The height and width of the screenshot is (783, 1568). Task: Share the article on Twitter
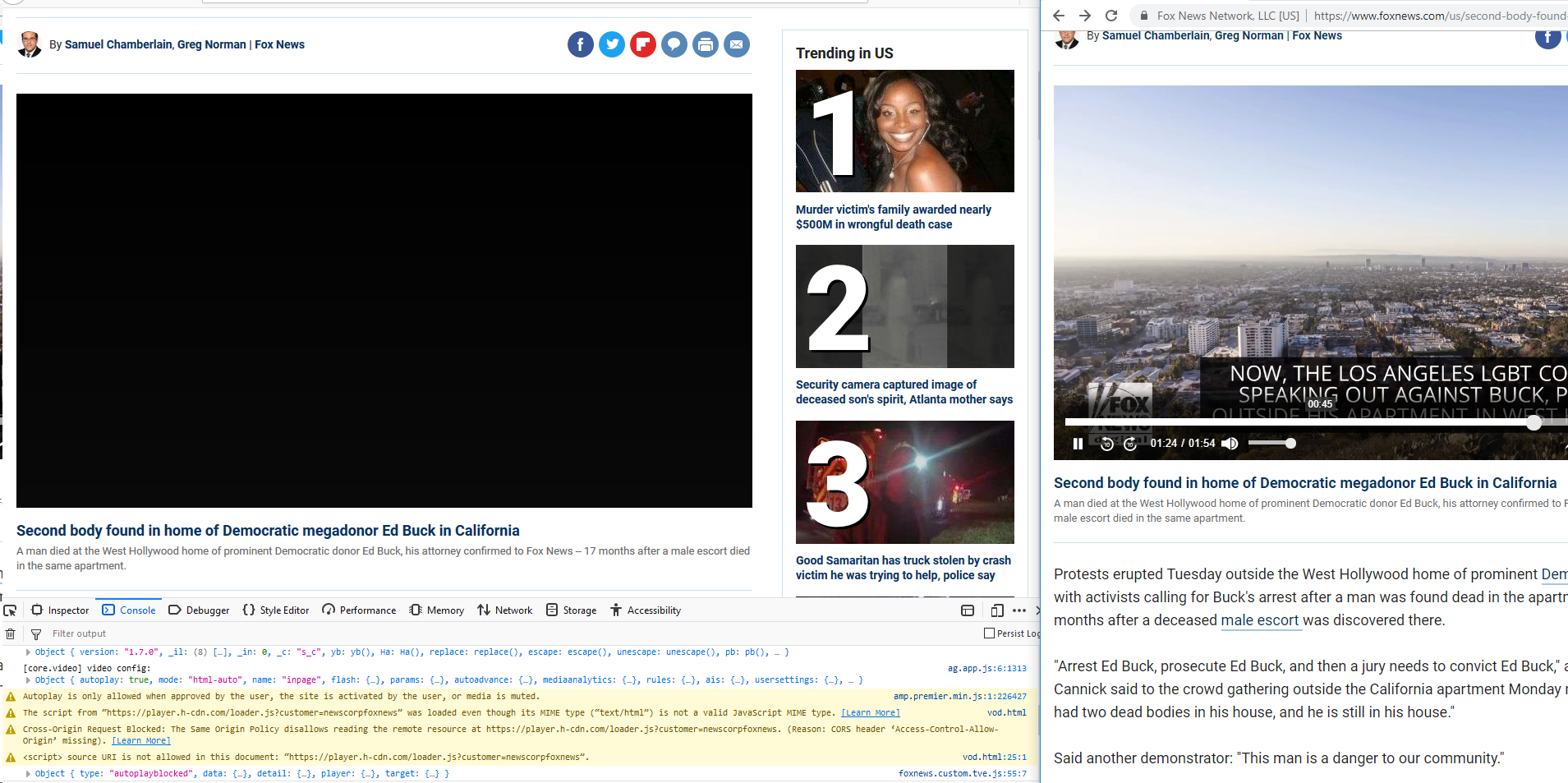point(611,44)
